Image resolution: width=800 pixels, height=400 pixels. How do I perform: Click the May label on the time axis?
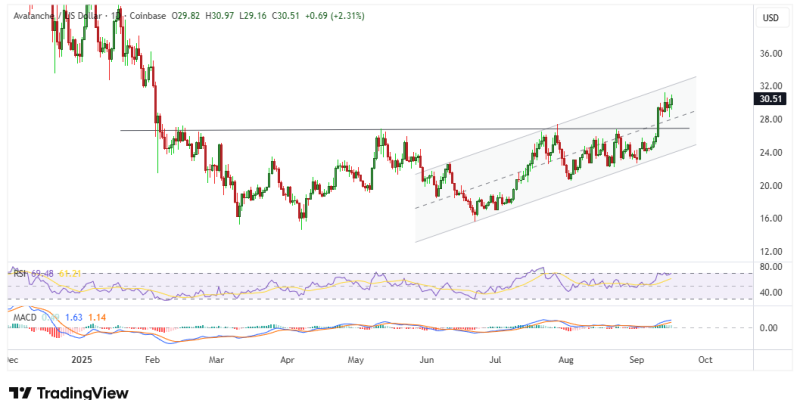pos(357,360)
